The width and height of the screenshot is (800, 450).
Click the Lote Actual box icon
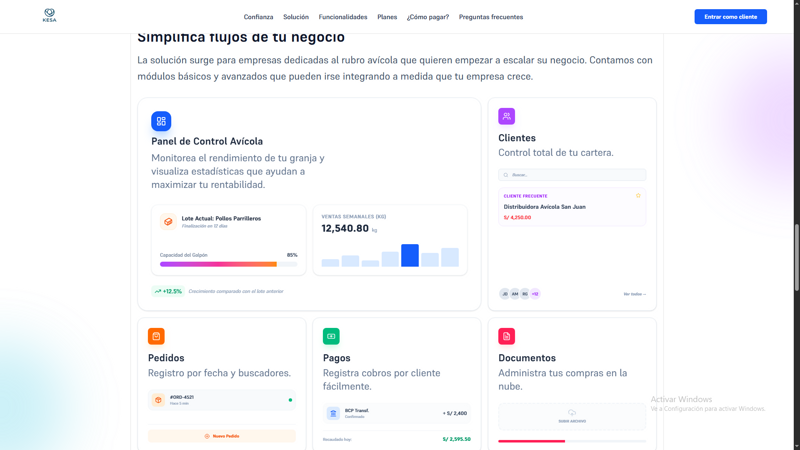(x=168, y=222)
